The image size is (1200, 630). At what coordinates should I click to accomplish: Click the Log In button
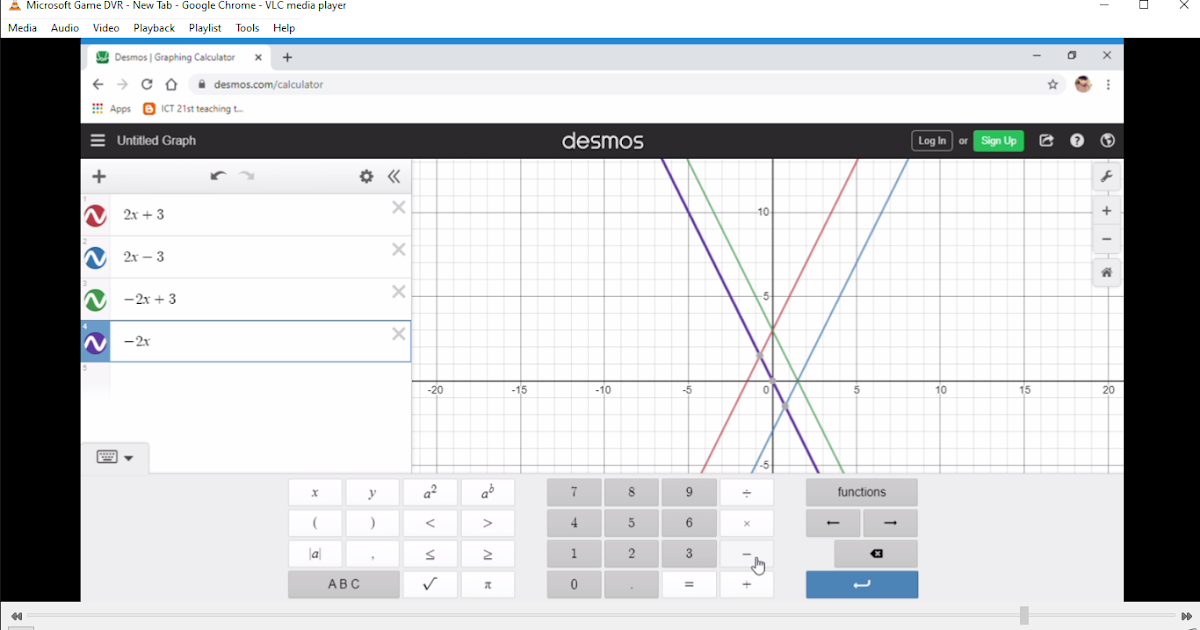coord(931,141)
